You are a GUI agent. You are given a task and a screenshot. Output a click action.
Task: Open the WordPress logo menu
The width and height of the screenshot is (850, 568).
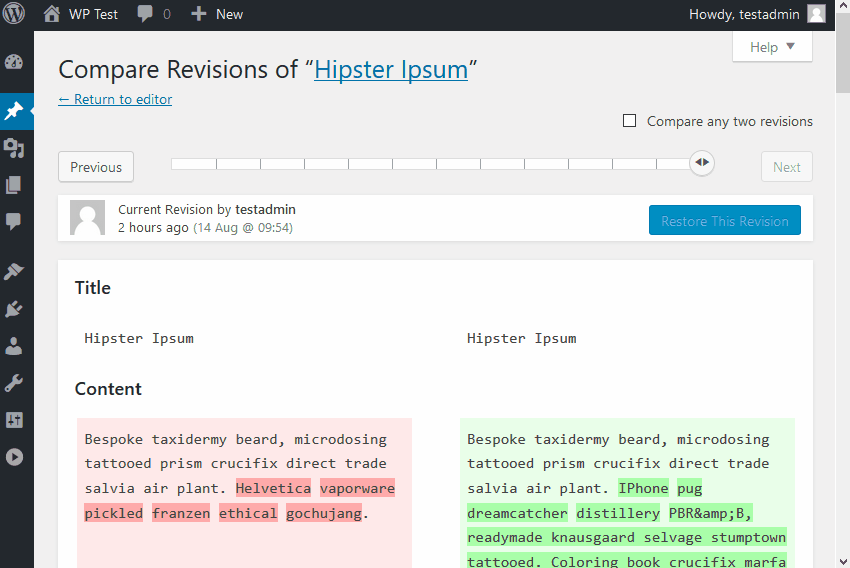16,14
